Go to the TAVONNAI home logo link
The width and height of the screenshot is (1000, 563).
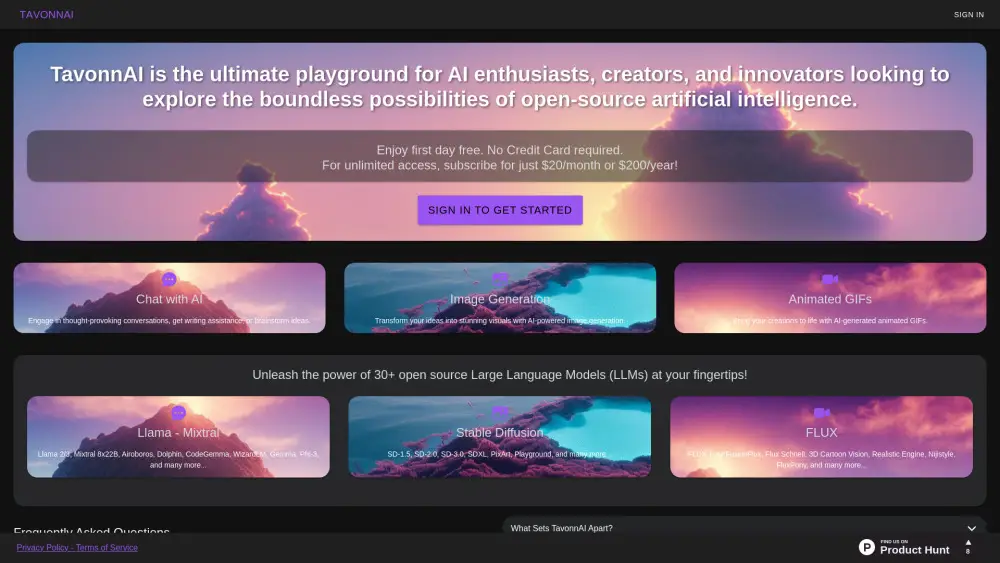pyautogui.click(x=46, y=15)
